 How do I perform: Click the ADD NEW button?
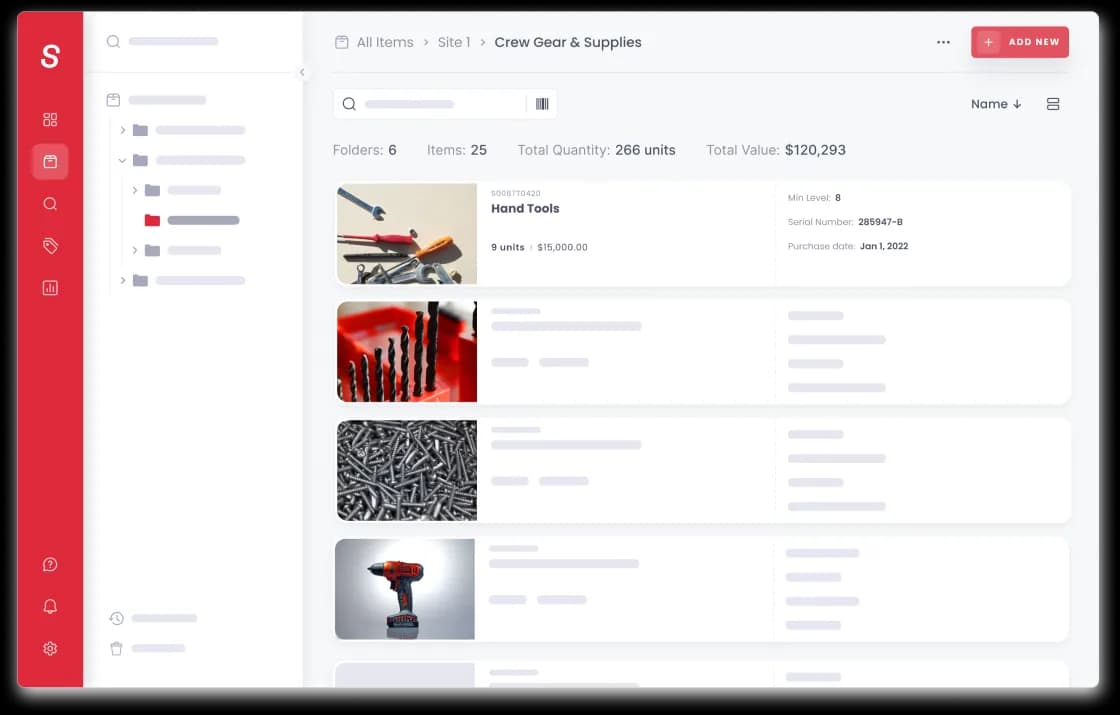pos(1020,42)
